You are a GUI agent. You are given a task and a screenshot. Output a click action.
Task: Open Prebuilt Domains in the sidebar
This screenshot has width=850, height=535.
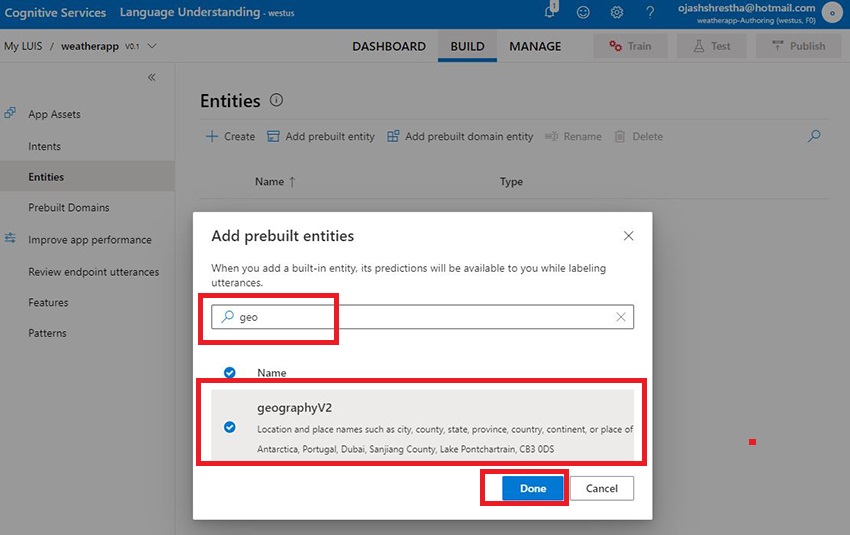click(x=69, y=208)
